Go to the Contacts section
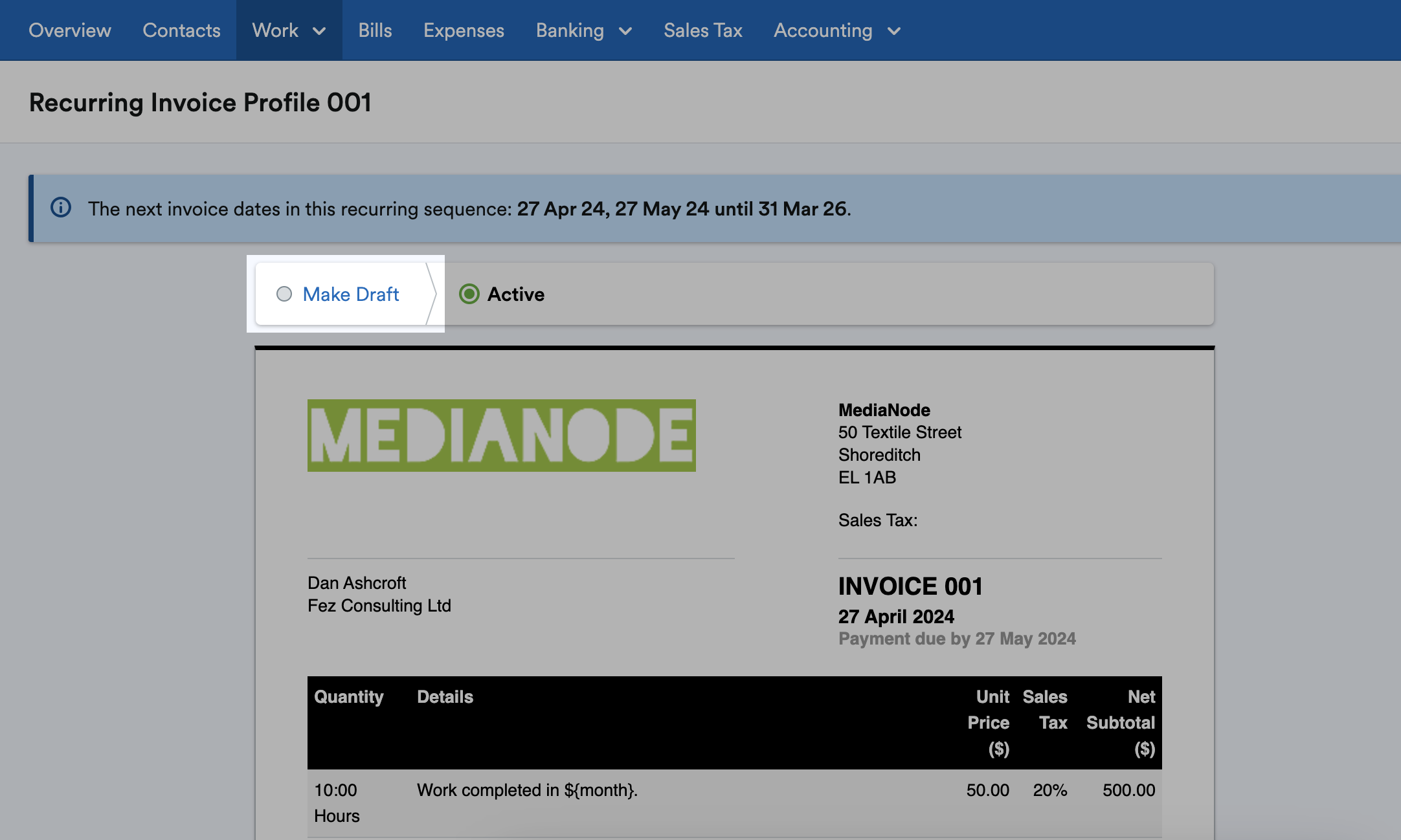1401x840 pixels. click(x=181, y=30)
